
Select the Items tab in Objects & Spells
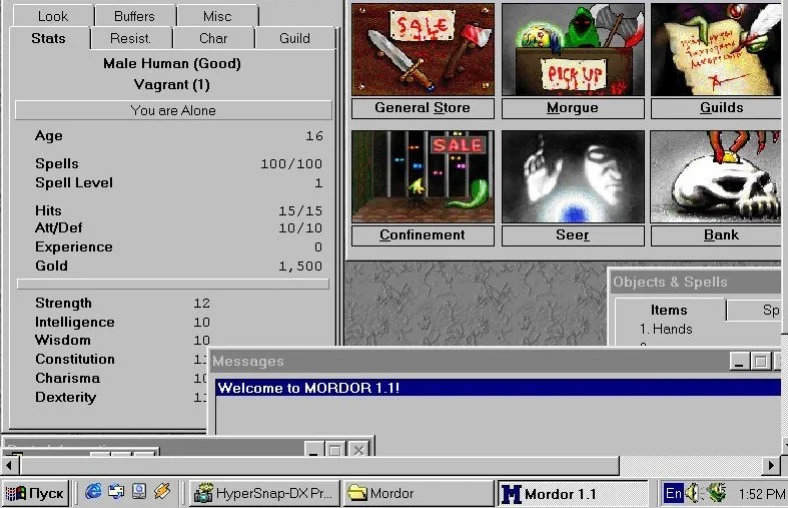(x=669, y=310)
